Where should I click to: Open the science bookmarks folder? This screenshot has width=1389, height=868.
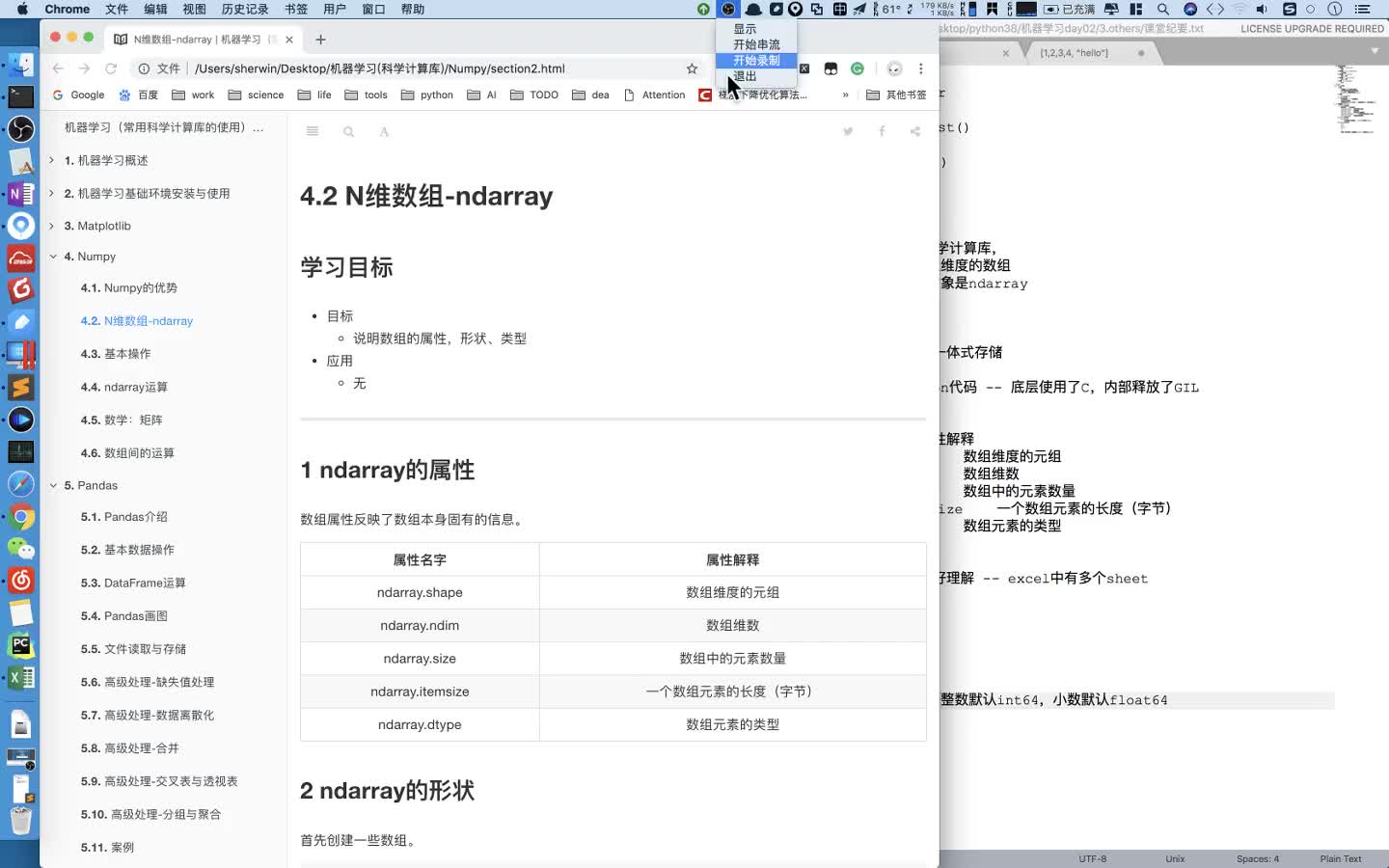(x=256, y=95)
